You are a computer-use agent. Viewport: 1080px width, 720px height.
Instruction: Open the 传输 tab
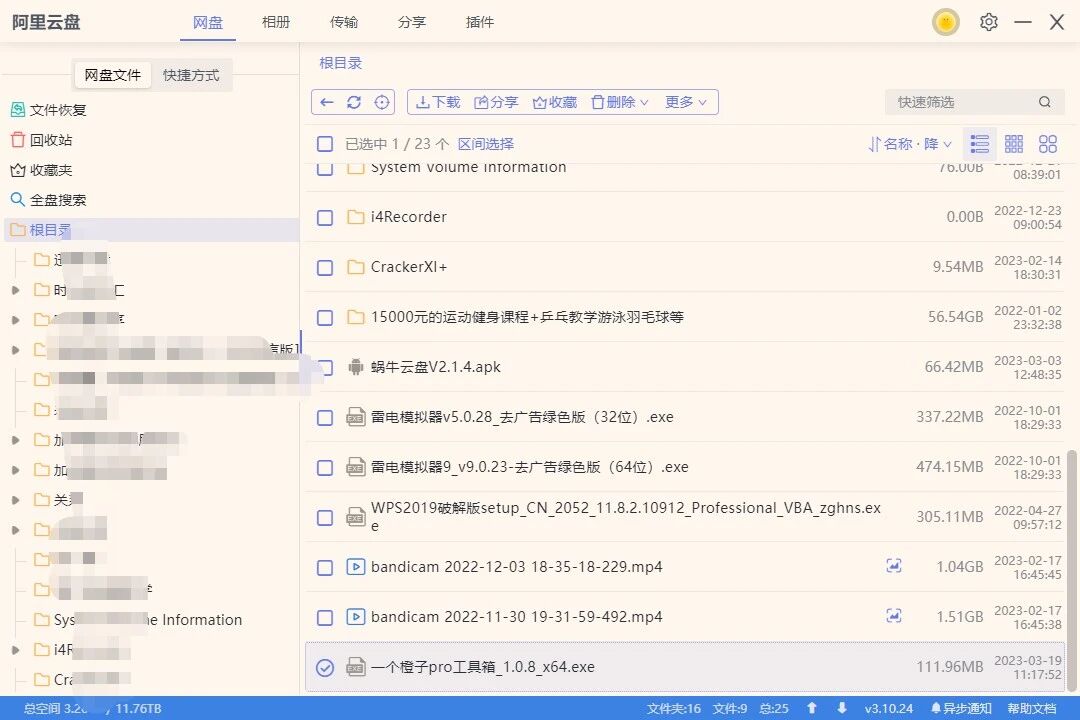[344, 22]
